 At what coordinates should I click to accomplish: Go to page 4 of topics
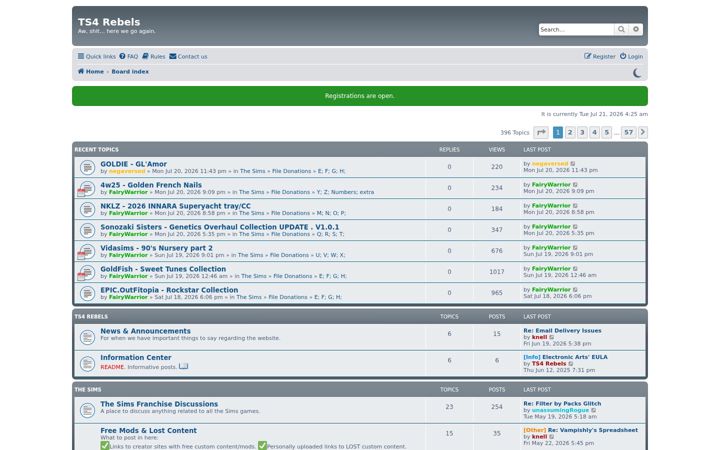point(595,132)
